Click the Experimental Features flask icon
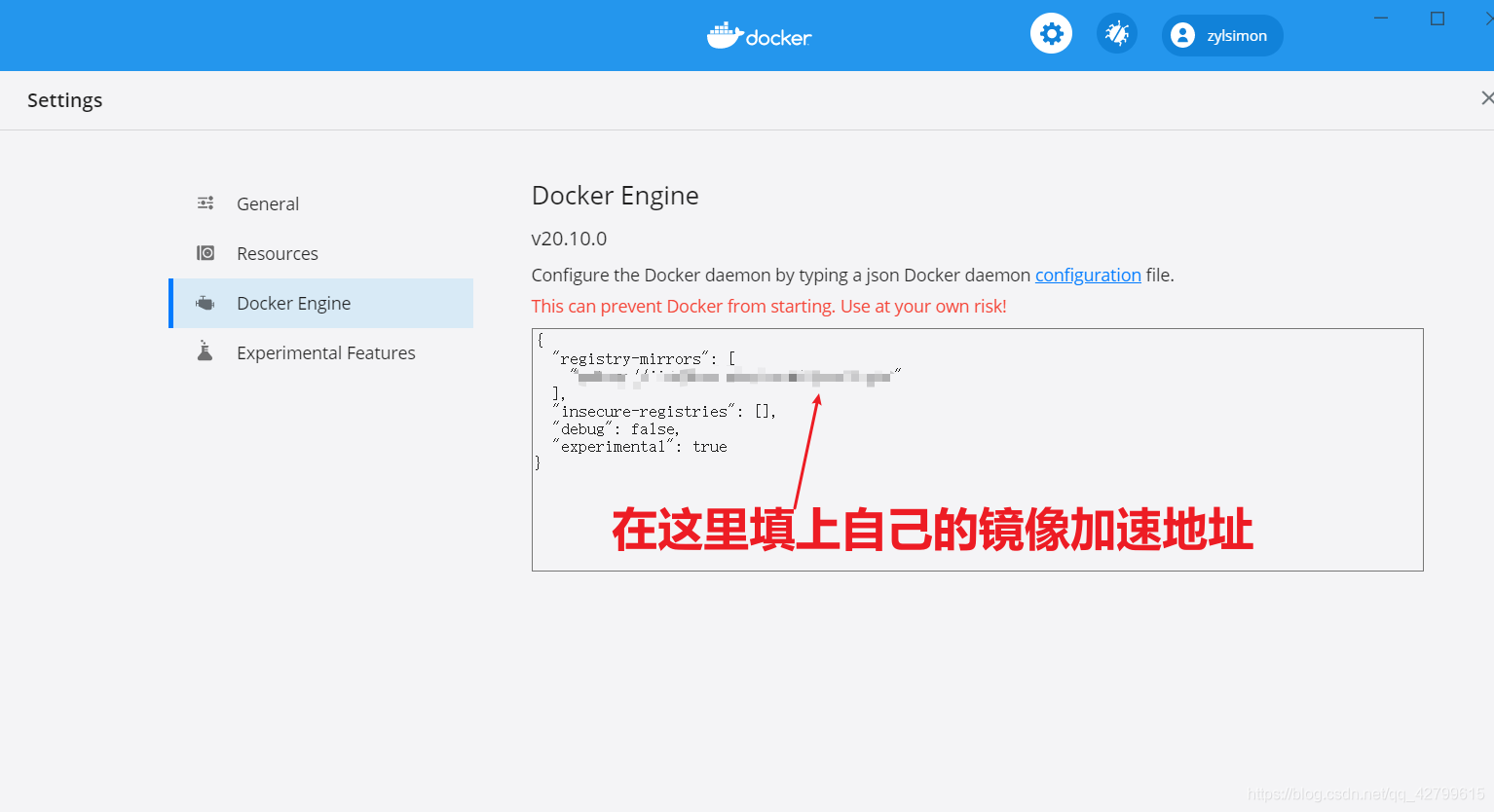The height and width of the screenshot is (812, 1494). 205,351
